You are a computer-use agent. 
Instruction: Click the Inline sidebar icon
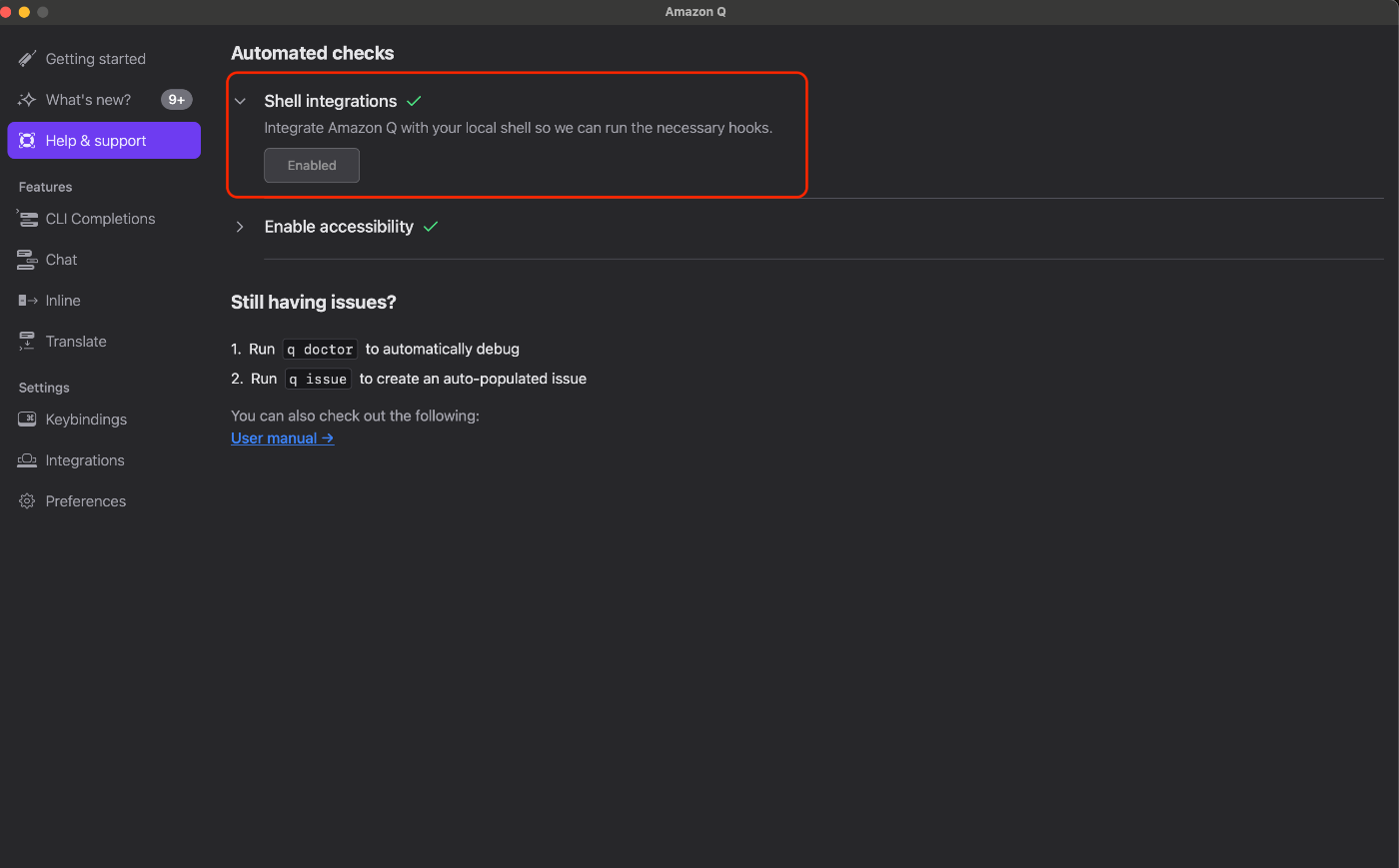27,301
